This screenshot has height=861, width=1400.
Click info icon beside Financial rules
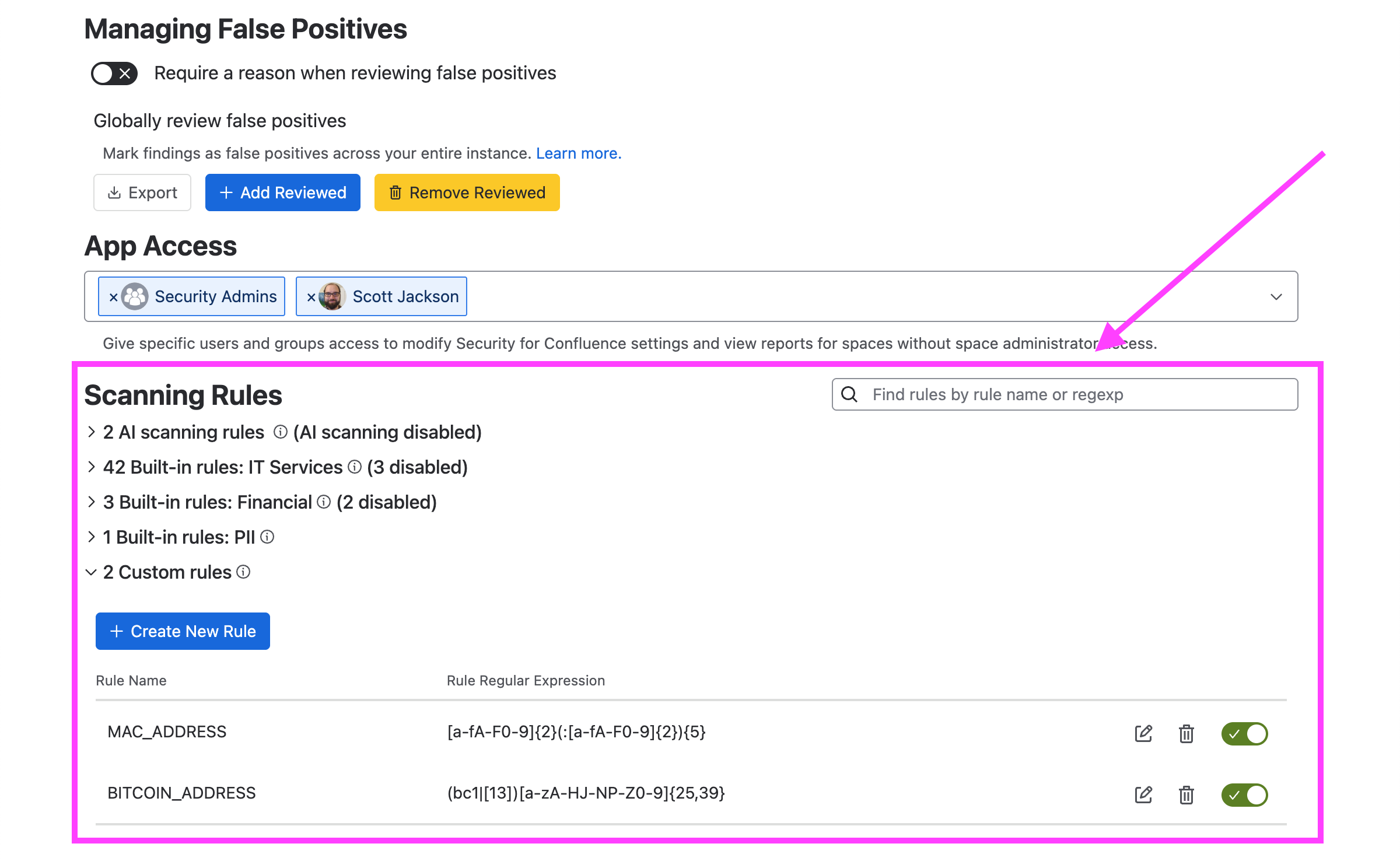[x=324, y=502]
